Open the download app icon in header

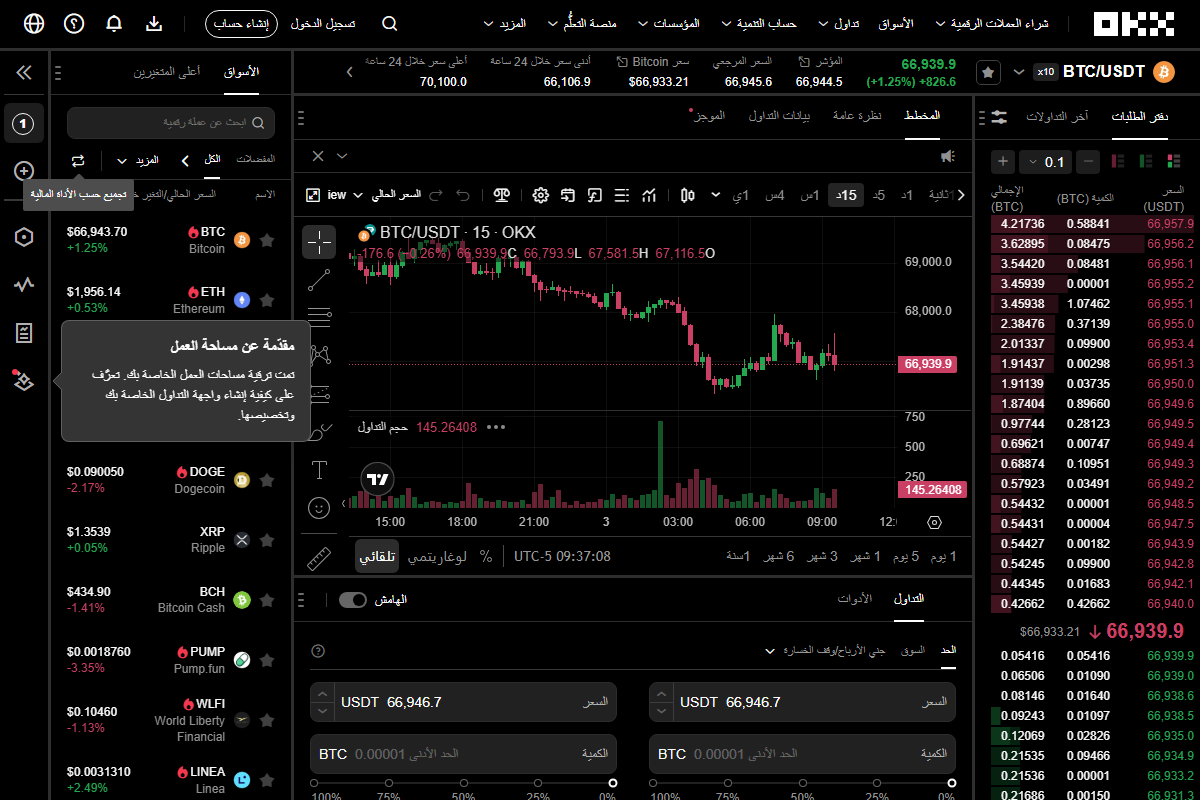click(154, 23)
